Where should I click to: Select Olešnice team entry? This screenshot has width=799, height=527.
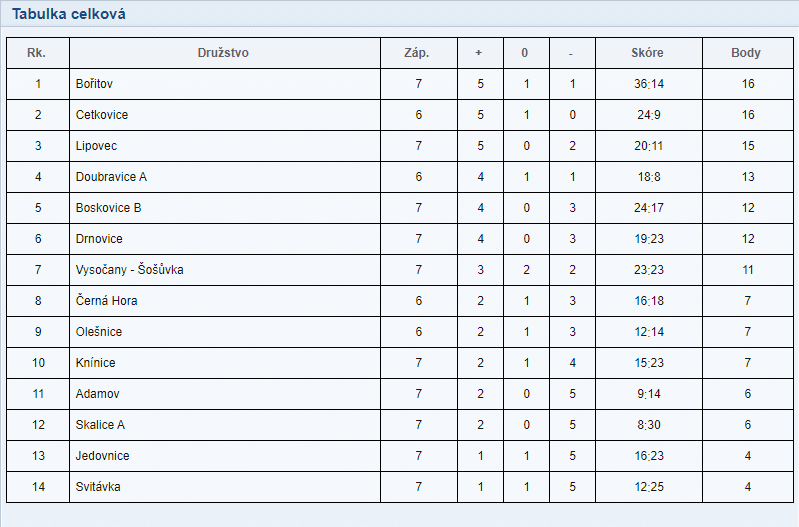99,332
